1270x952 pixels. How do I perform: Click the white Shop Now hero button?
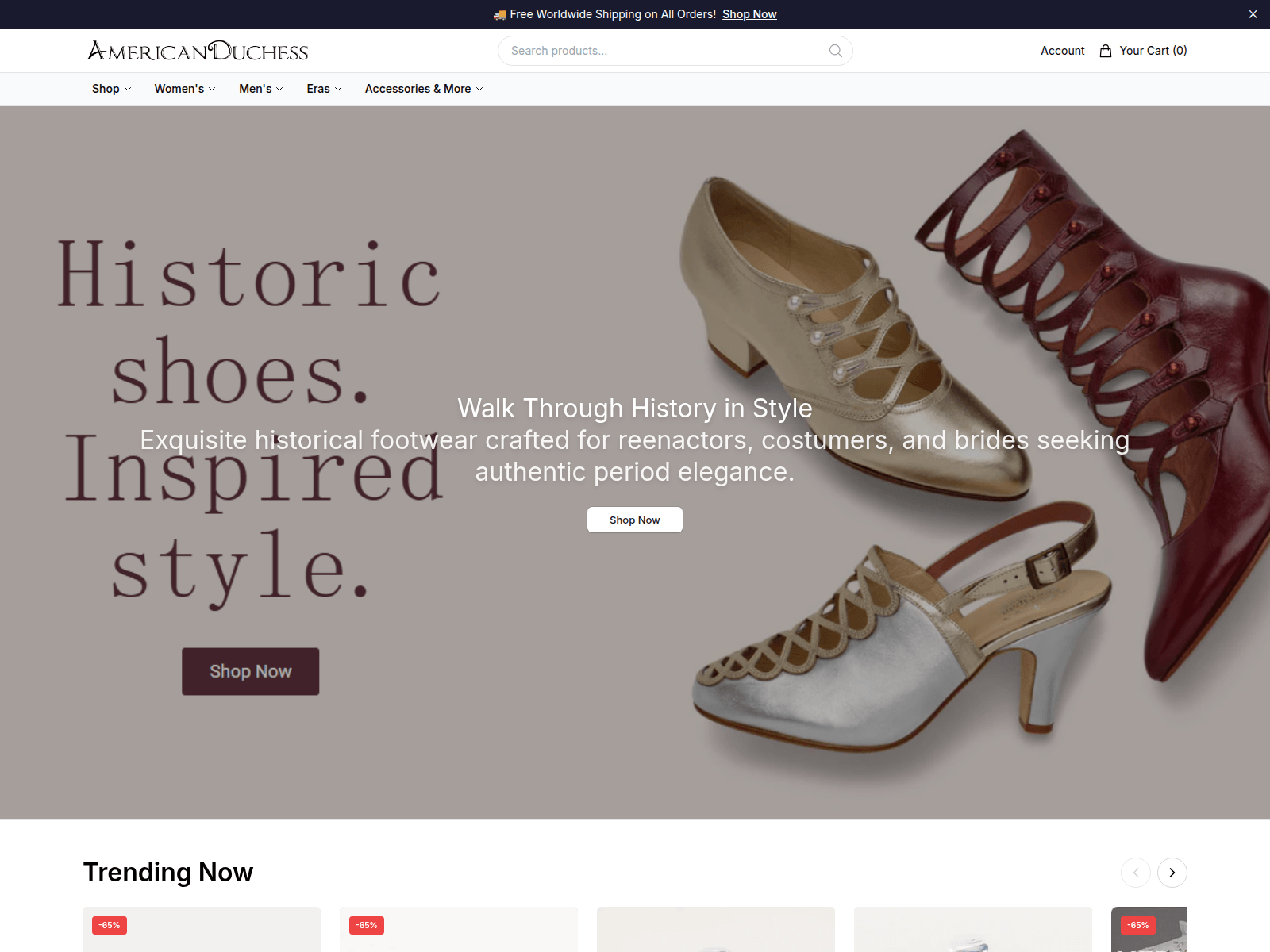click(635, 520)
